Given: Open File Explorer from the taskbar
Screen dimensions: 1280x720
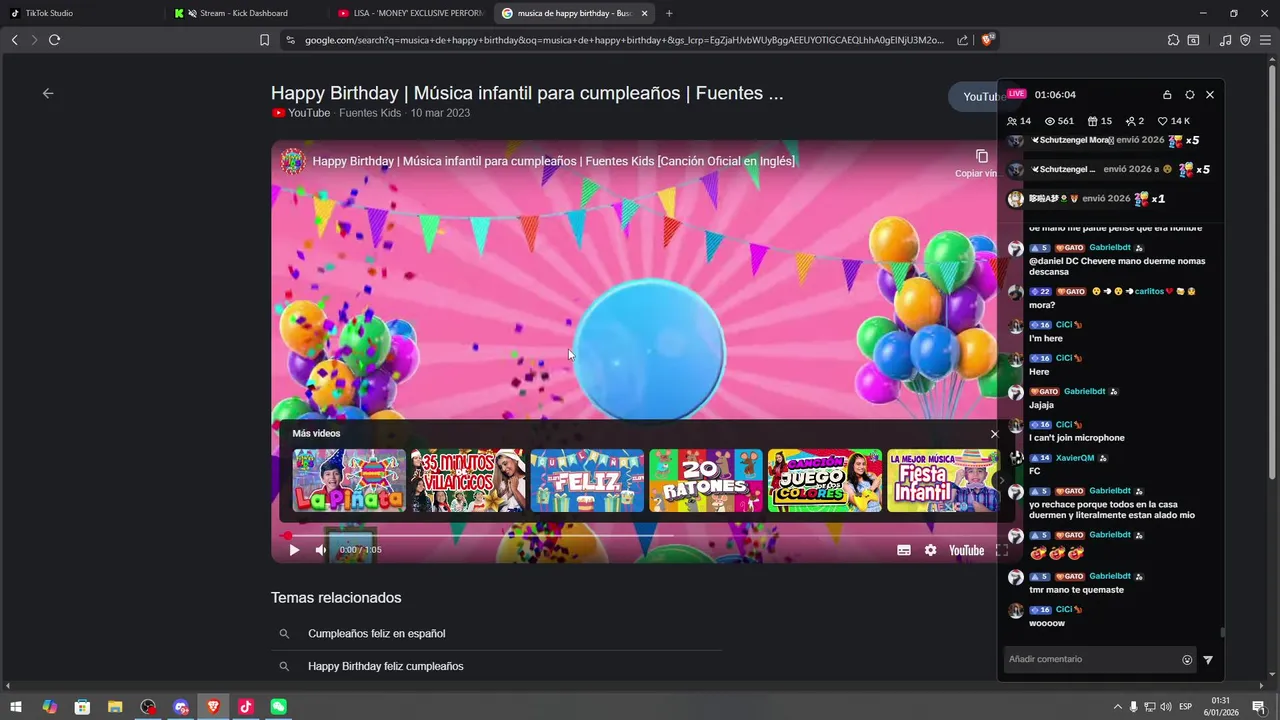Looking at the screenshot, I should coord(115,707).
